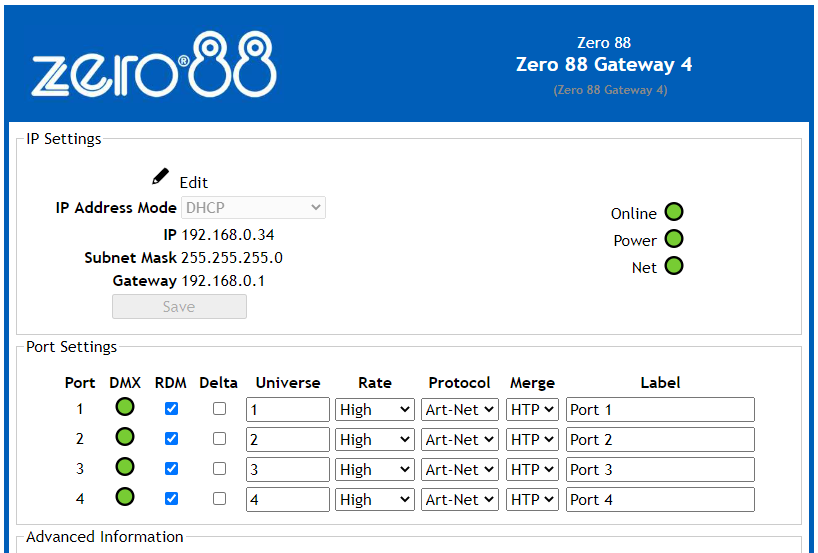Click Port 4 DMX green indicator
The height and width of the screenshot is (553, 818).
(125, 497)
